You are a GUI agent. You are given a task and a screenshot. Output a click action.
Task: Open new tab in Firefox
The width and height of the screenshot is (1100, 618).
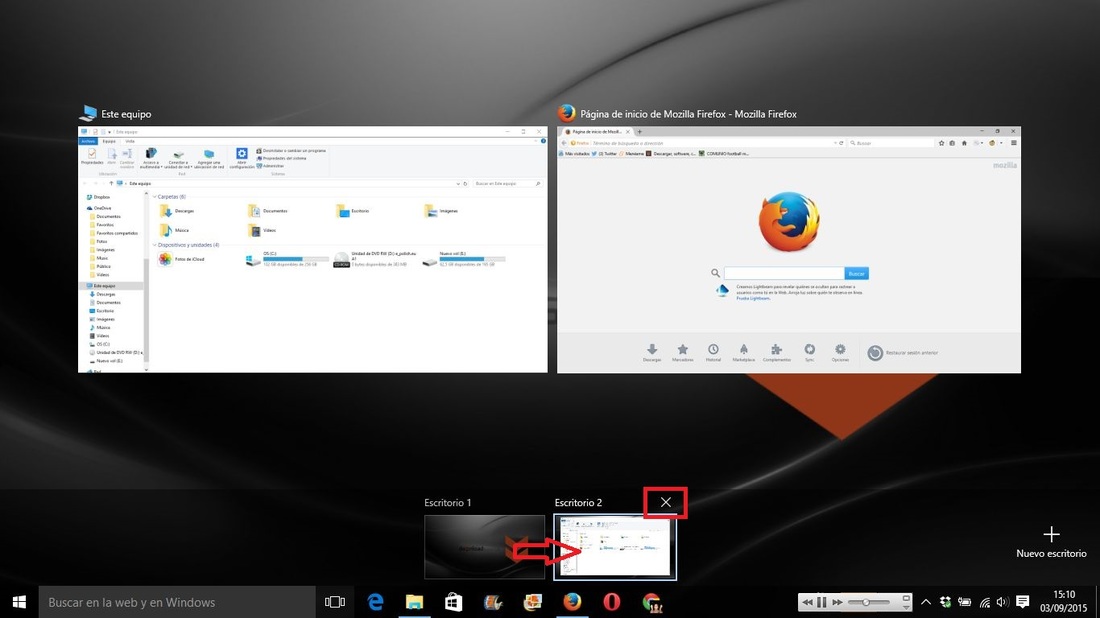[x=639, y=131]
